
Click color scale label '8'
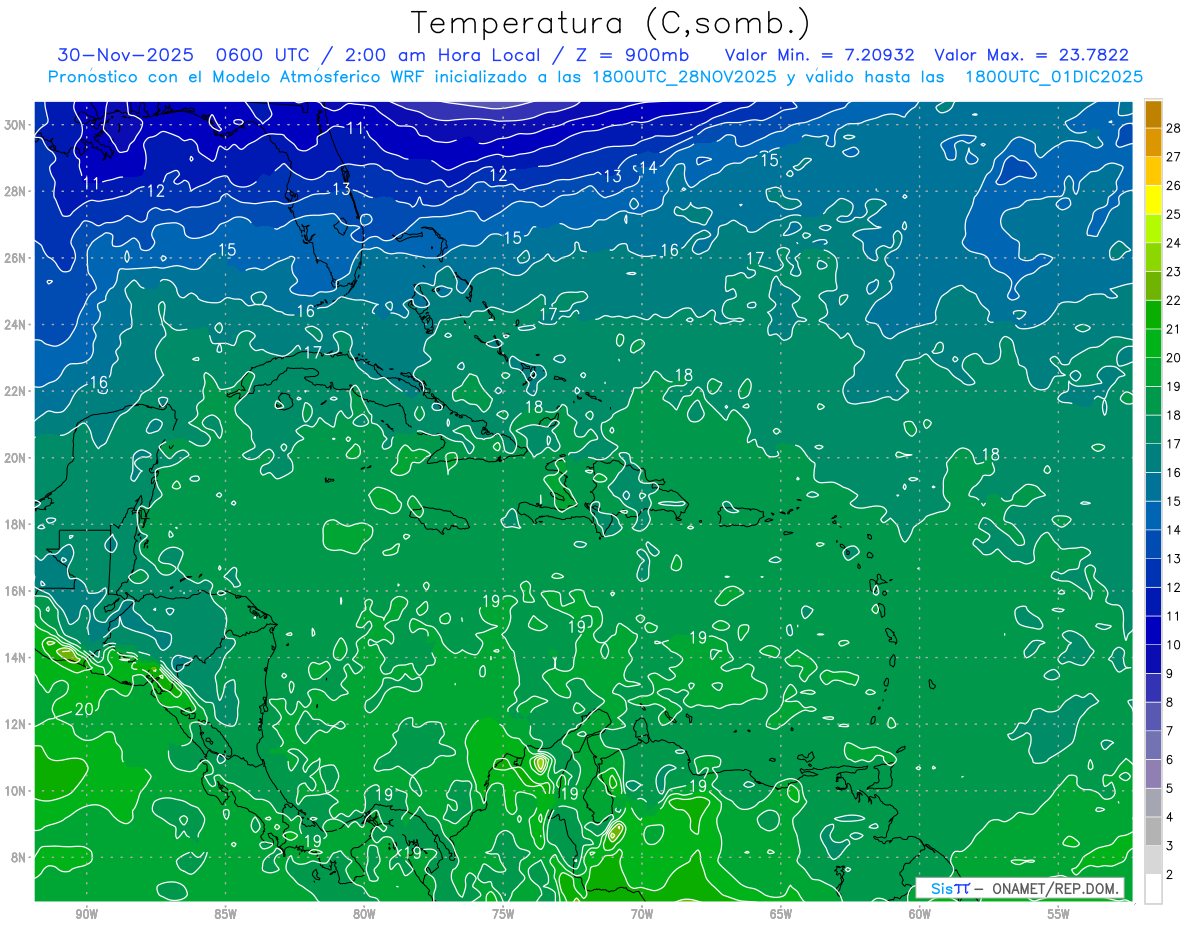[x=1169, y=702]
